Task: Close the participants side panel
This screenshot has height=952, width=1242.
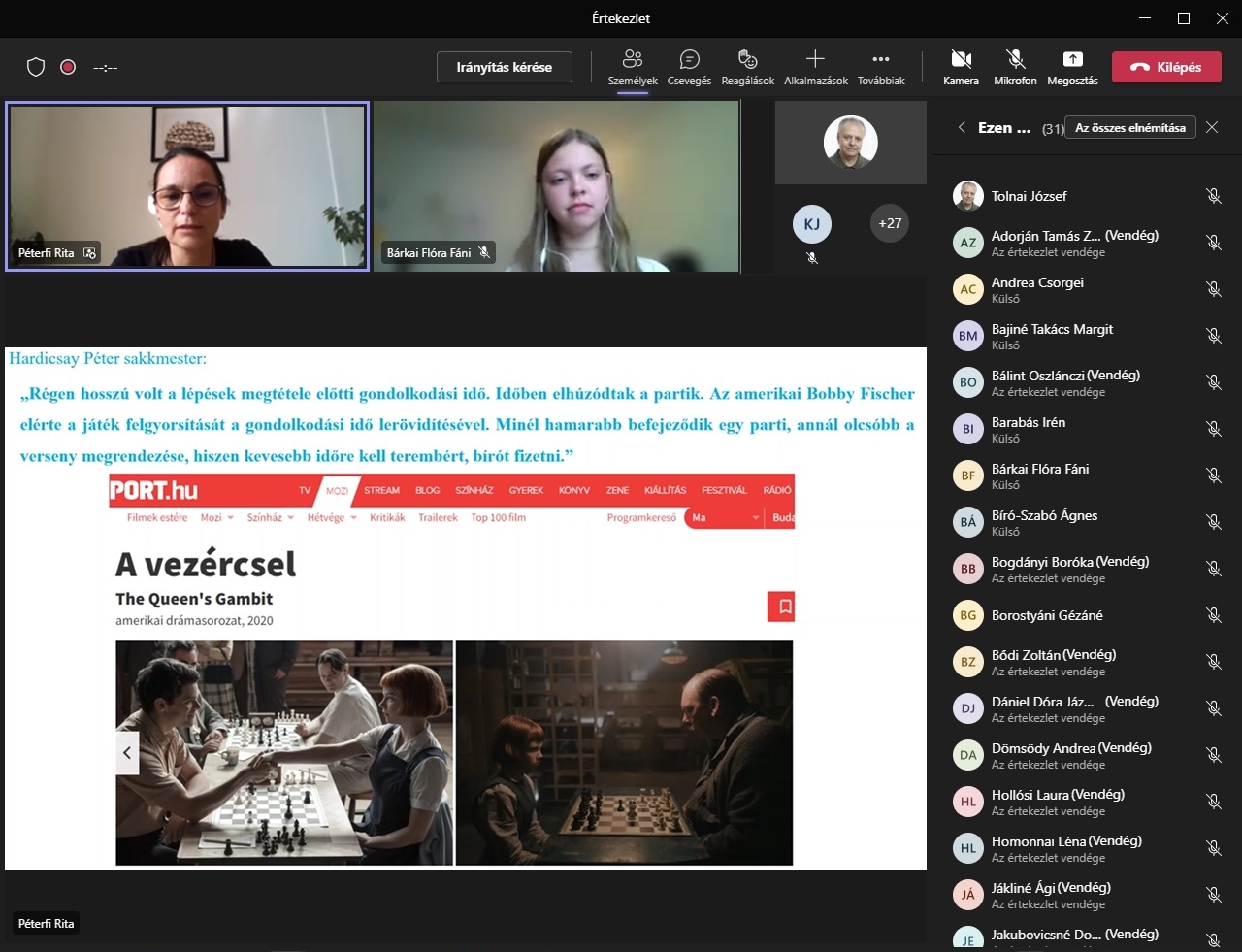Action: tap(1212, 127)
